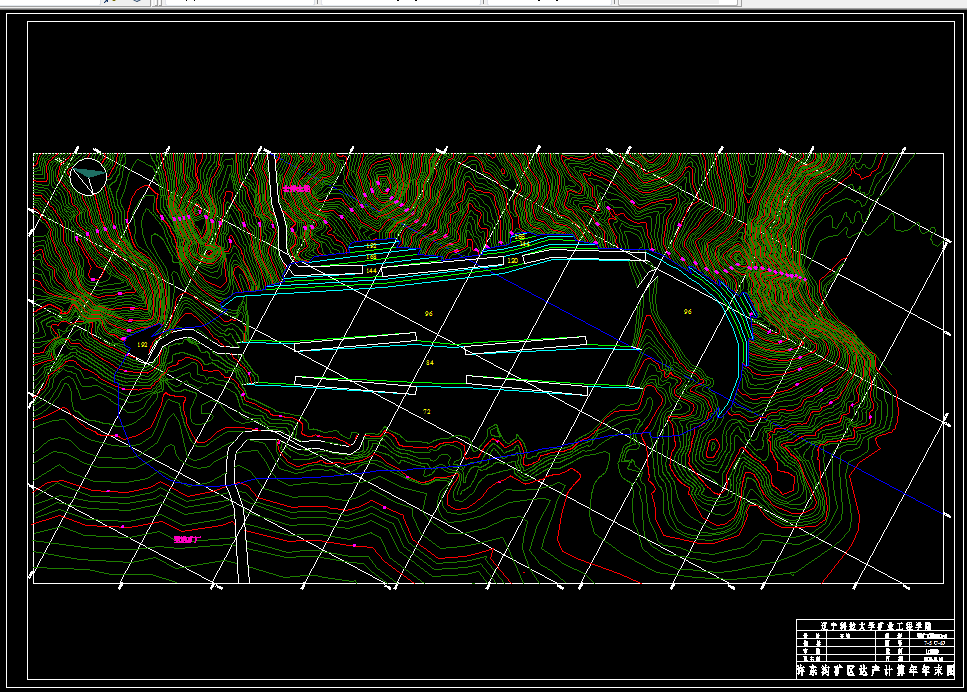The height and width of the screenshot is (692, 967).
Task: Select the magenta annotation text near the bottom-left road
Action: (x=187, y=539)
